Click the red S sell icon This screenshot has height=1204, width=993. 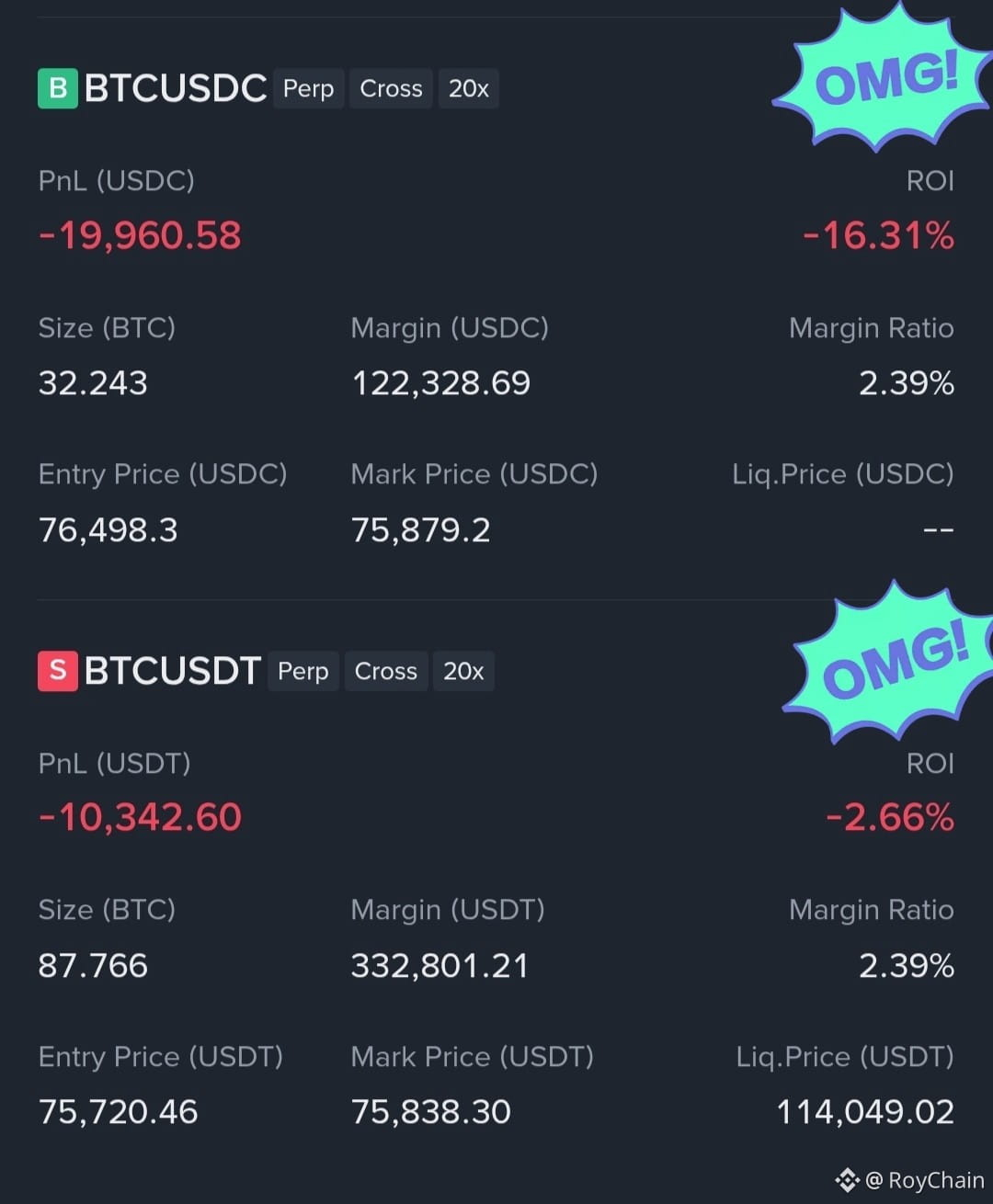click(x=57, y=671)
